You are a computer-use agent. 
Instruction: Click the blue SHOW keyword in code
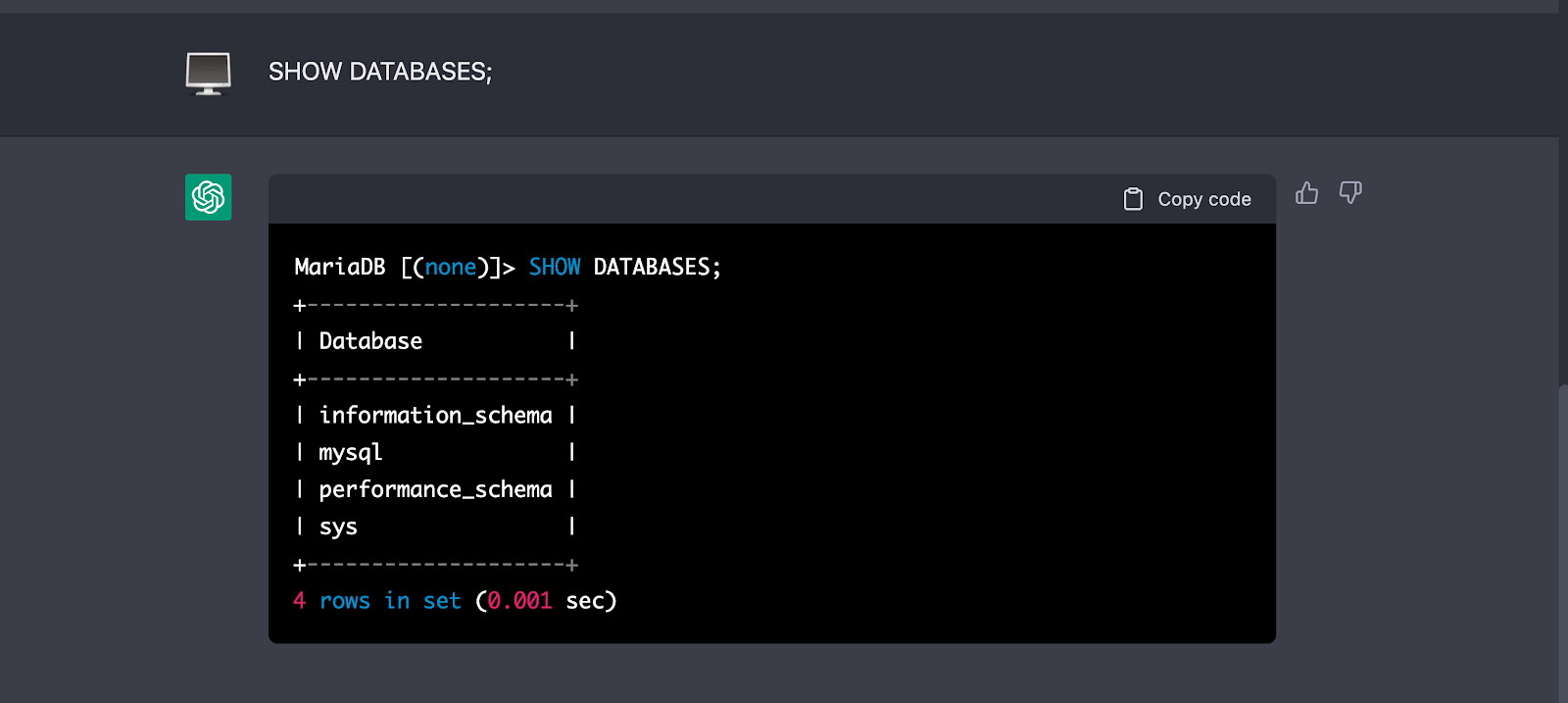(555, 267)
